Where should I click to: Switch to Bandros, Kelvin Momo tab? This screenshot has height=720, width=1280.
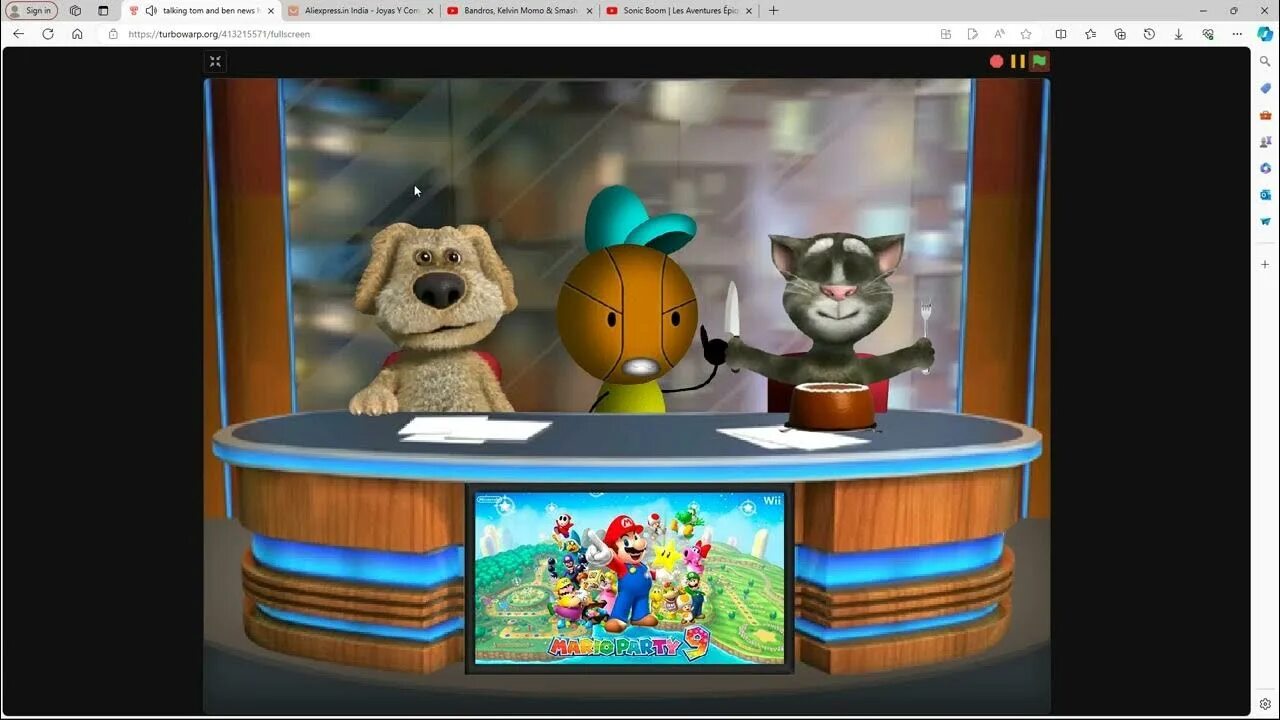(x=520, y=11)
